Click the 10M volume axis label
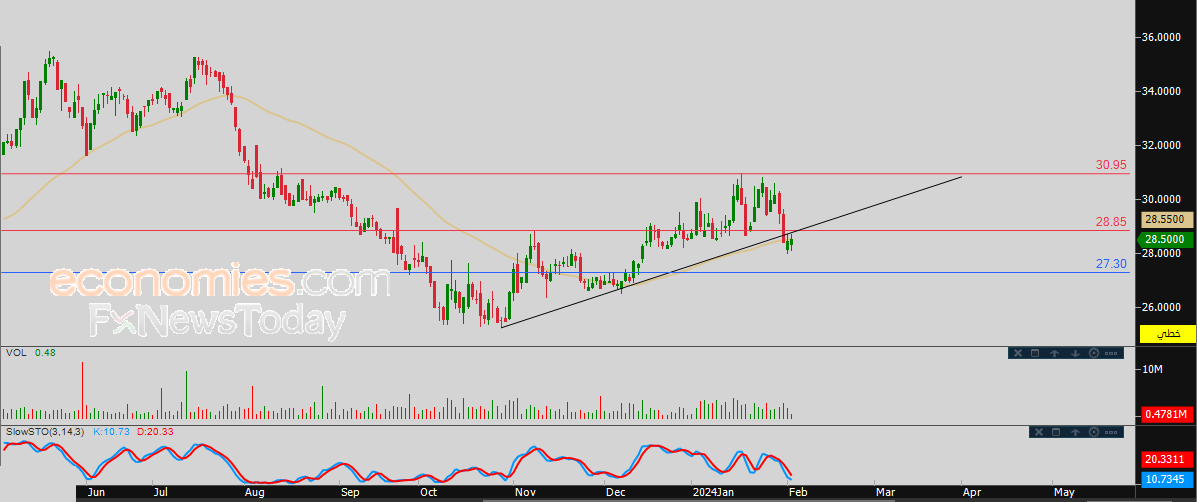The height and width of the screenshot is (502, 1197). [x=1152, y=370]
